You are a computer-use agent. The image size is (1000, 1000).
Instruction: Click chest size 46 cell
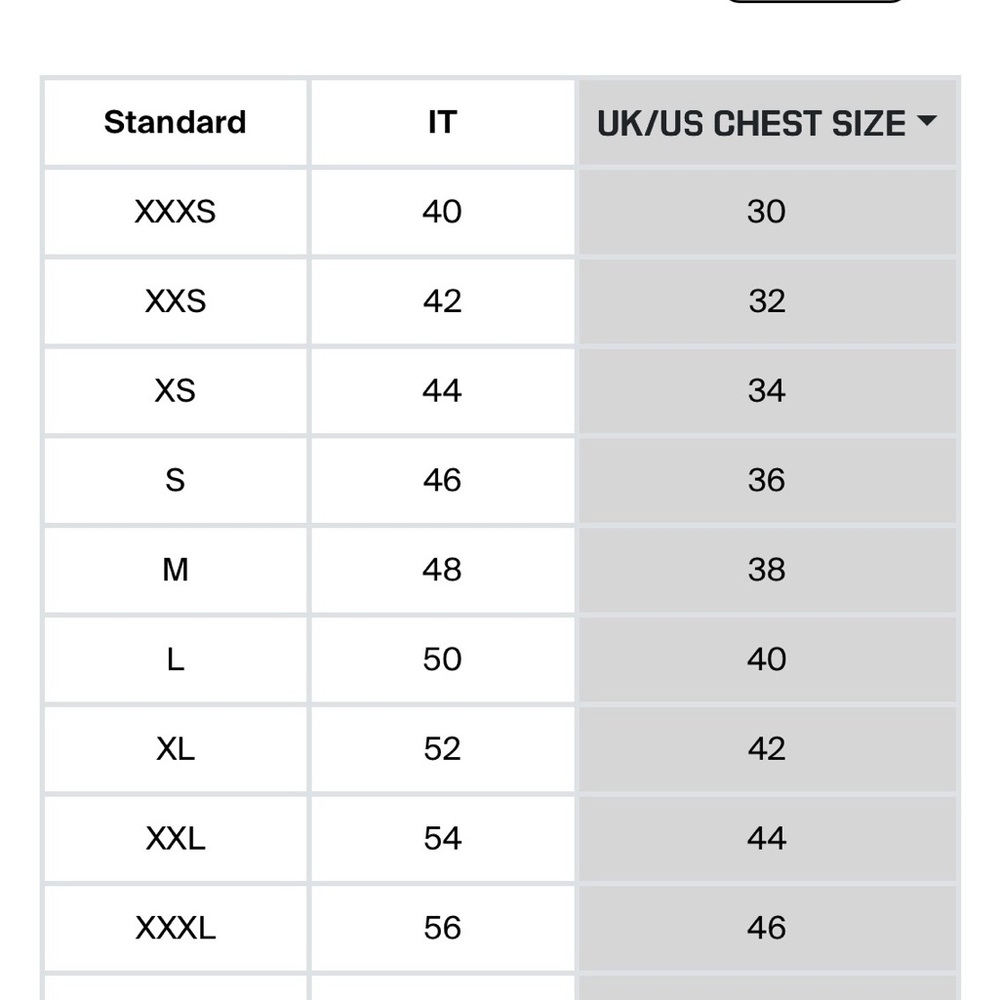(767, 928)
